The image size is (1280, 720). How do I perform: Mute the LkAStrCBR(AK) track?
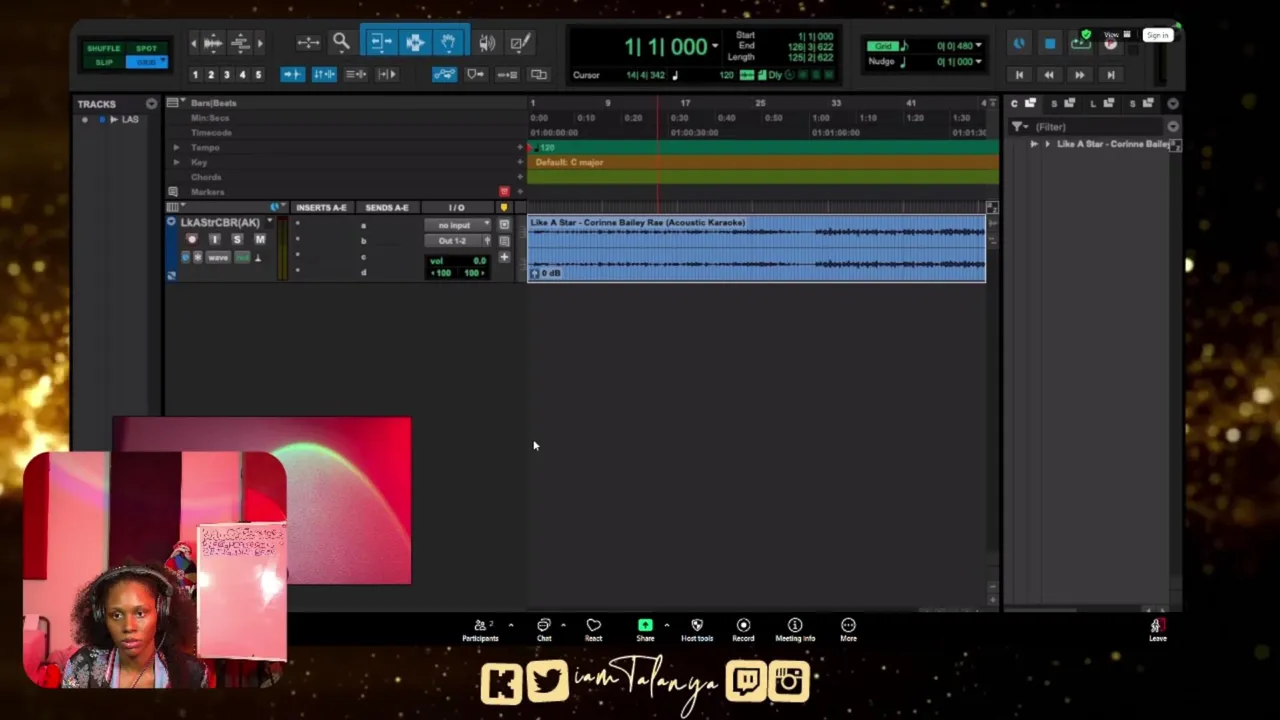(260, 240)
